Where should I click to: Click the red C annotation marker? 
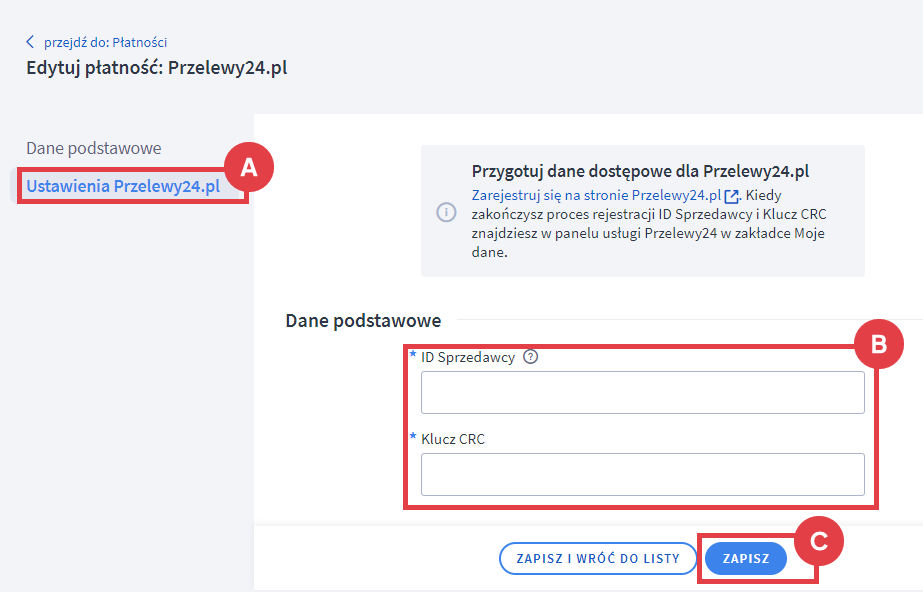[819, 541]
